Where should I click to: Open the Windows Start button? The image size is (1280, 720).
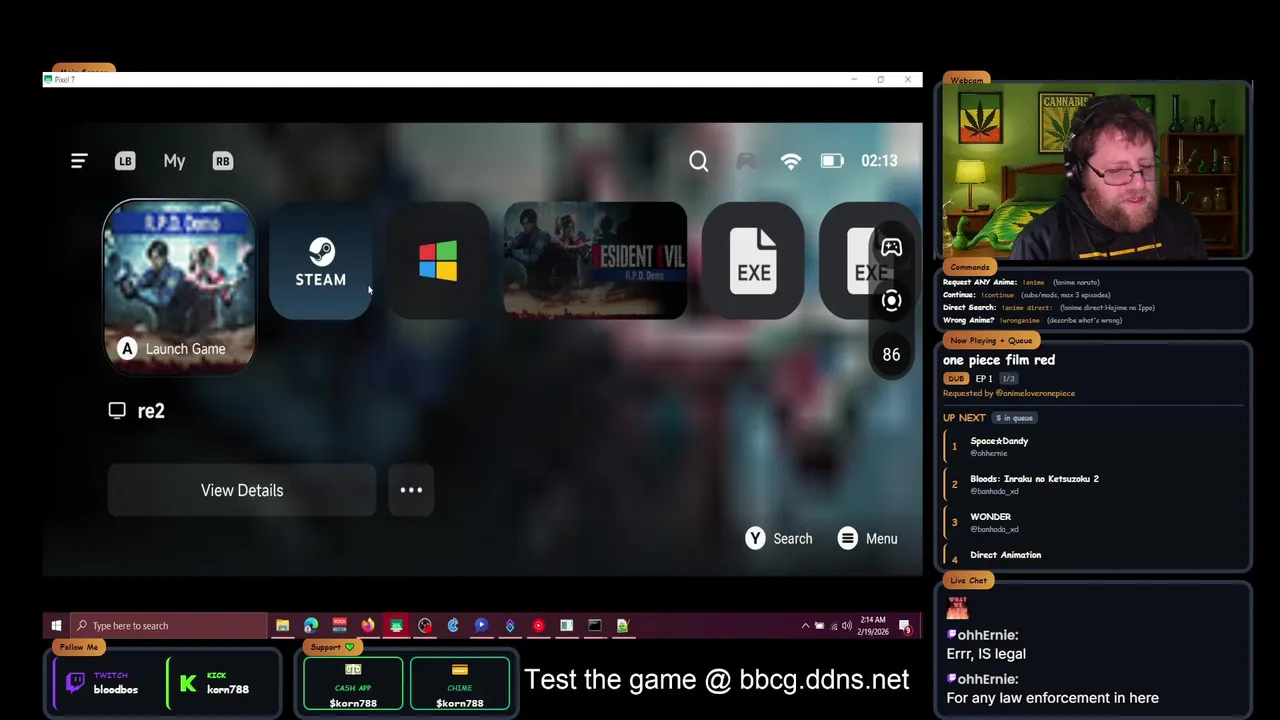(56, 626)
